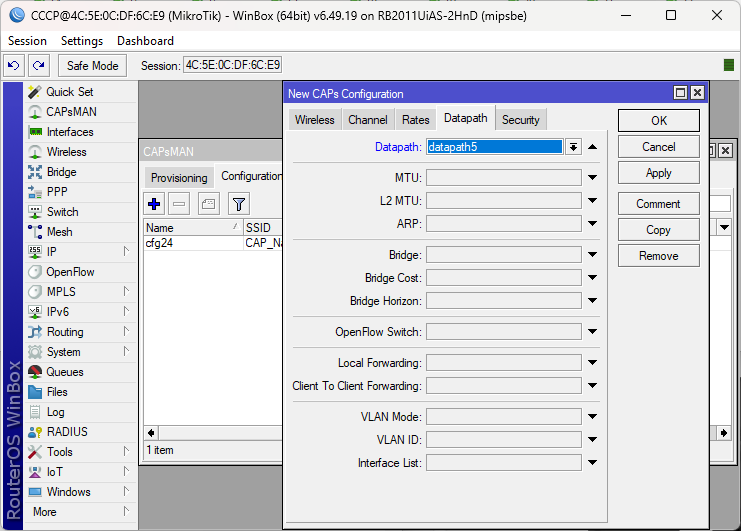The width and height of the screenshot is (741, 531).
Task: Open Quick Set from sidebar
Action: (69, 92)
